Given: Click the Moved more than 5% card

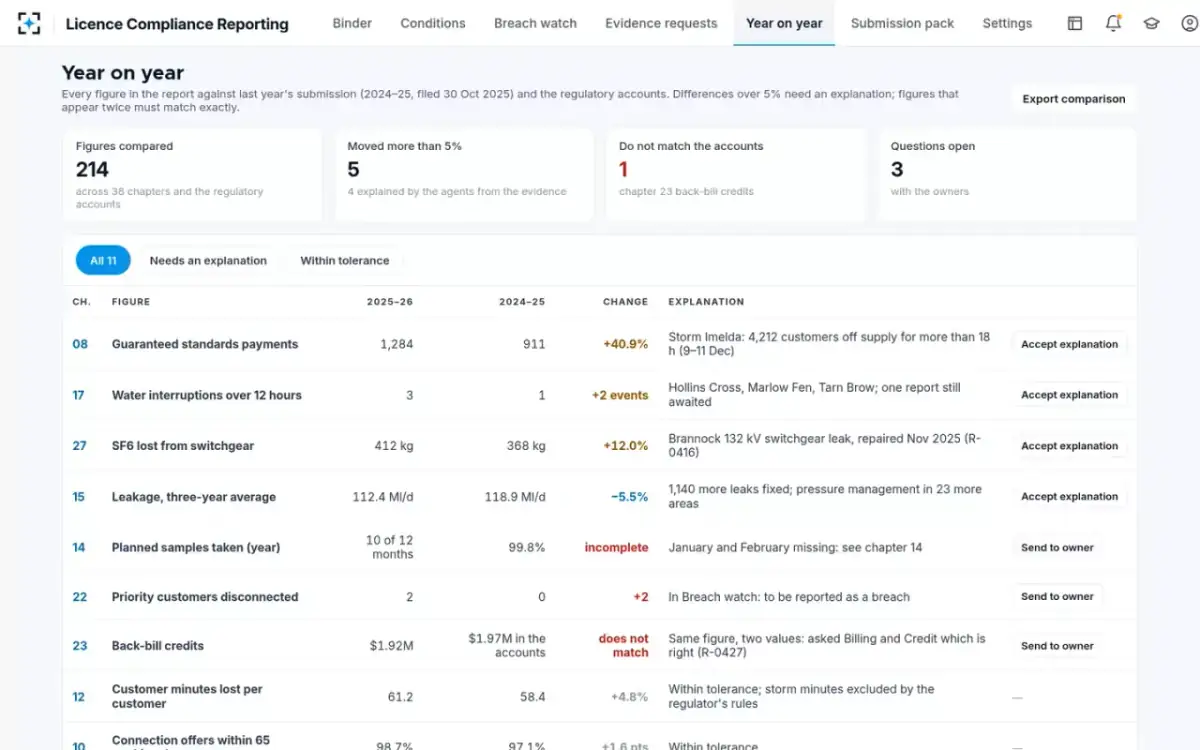Looking at the screenshot, I should (x=464, y=175).
